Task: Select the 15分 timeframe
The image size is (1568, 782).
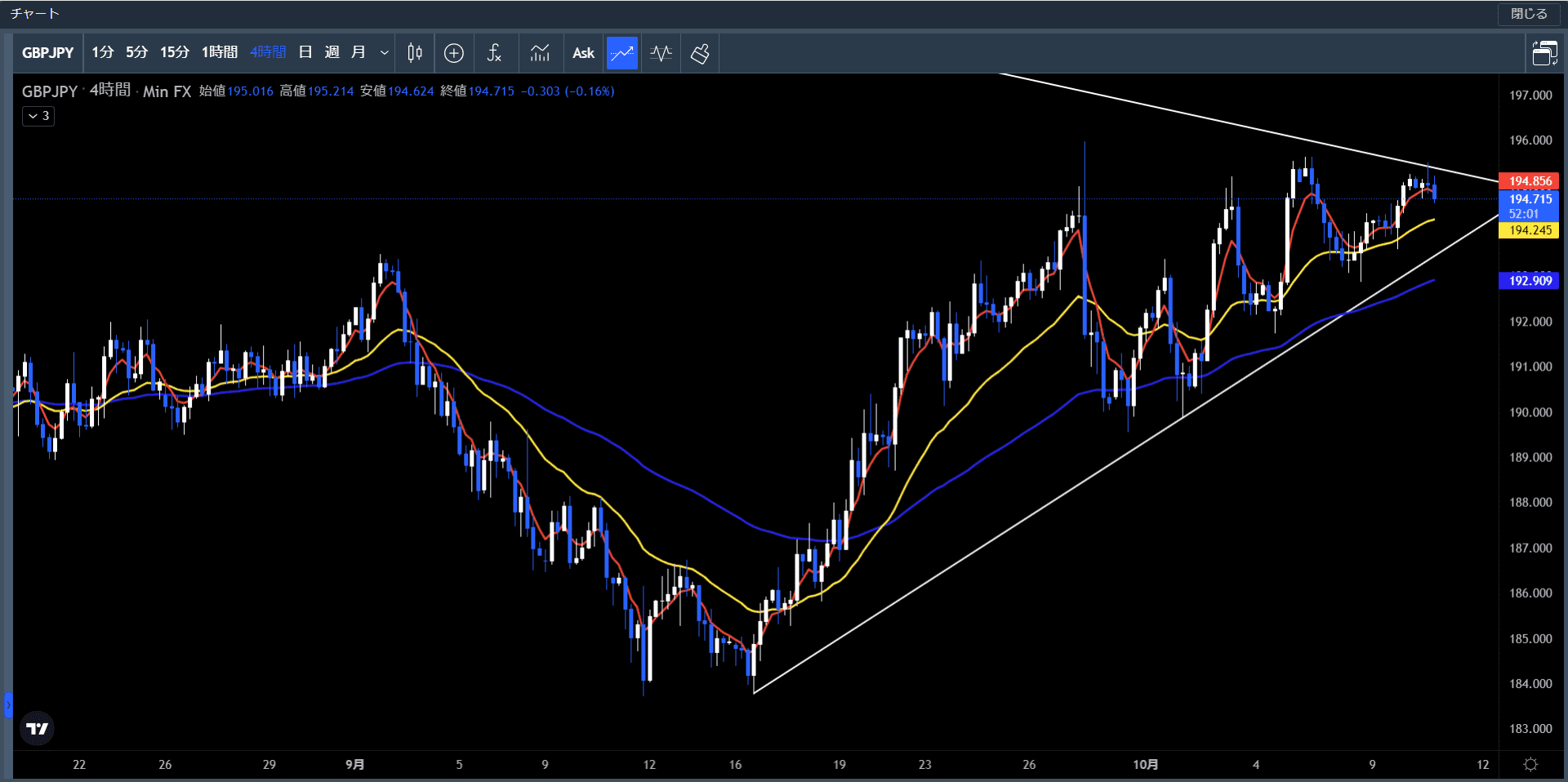Action: click(174, 52)
